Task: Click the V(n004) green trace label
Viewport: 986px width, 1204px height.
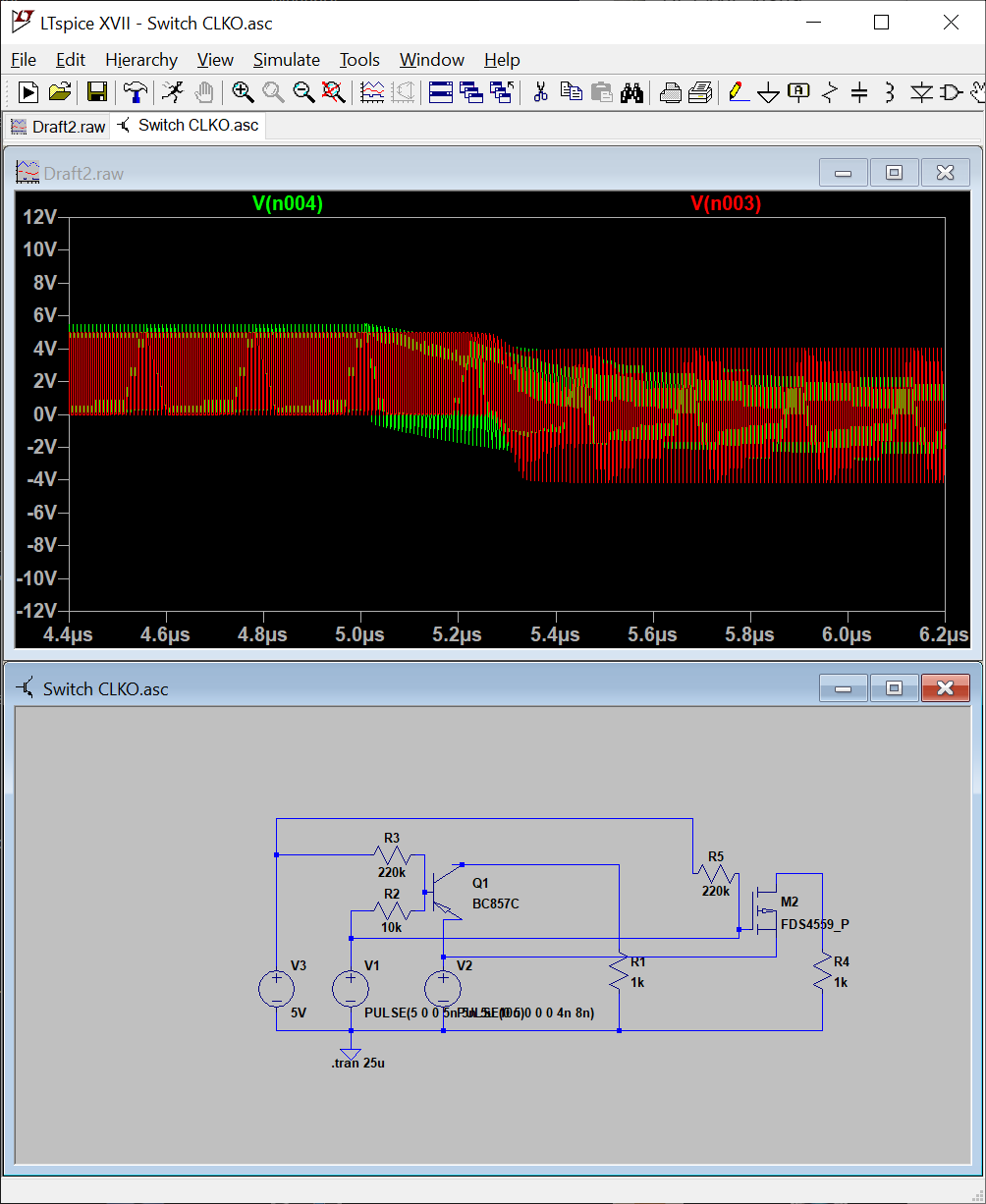Action: 288,203
